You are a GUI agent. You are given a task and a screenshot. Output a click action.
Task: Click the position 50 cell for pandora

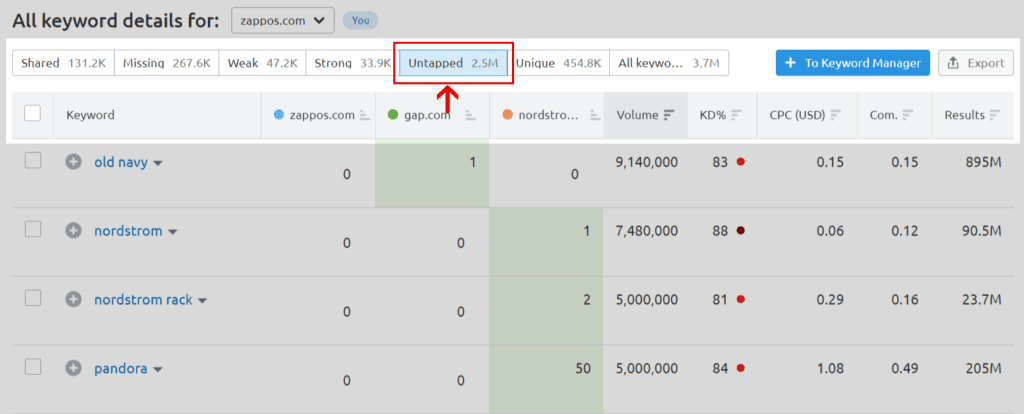(x=546, y=379)
